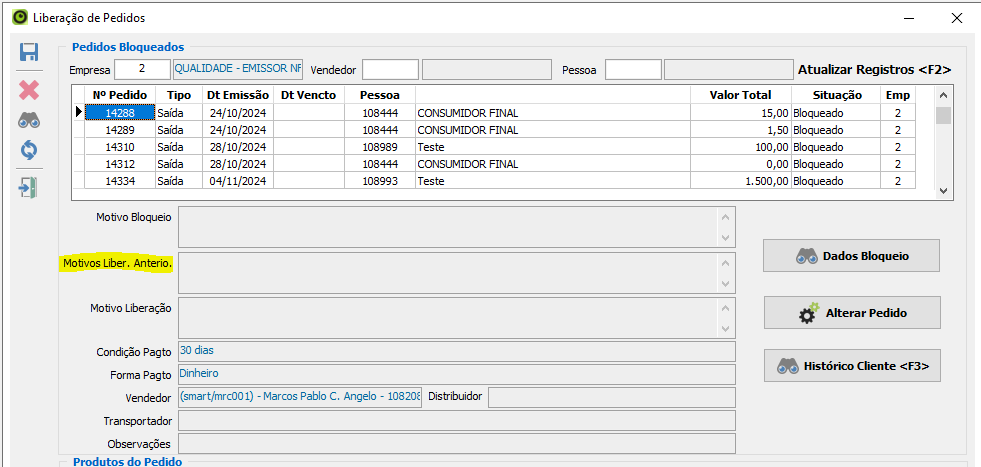
Task: Select order row 14289
Action: [x=120, y=130]
